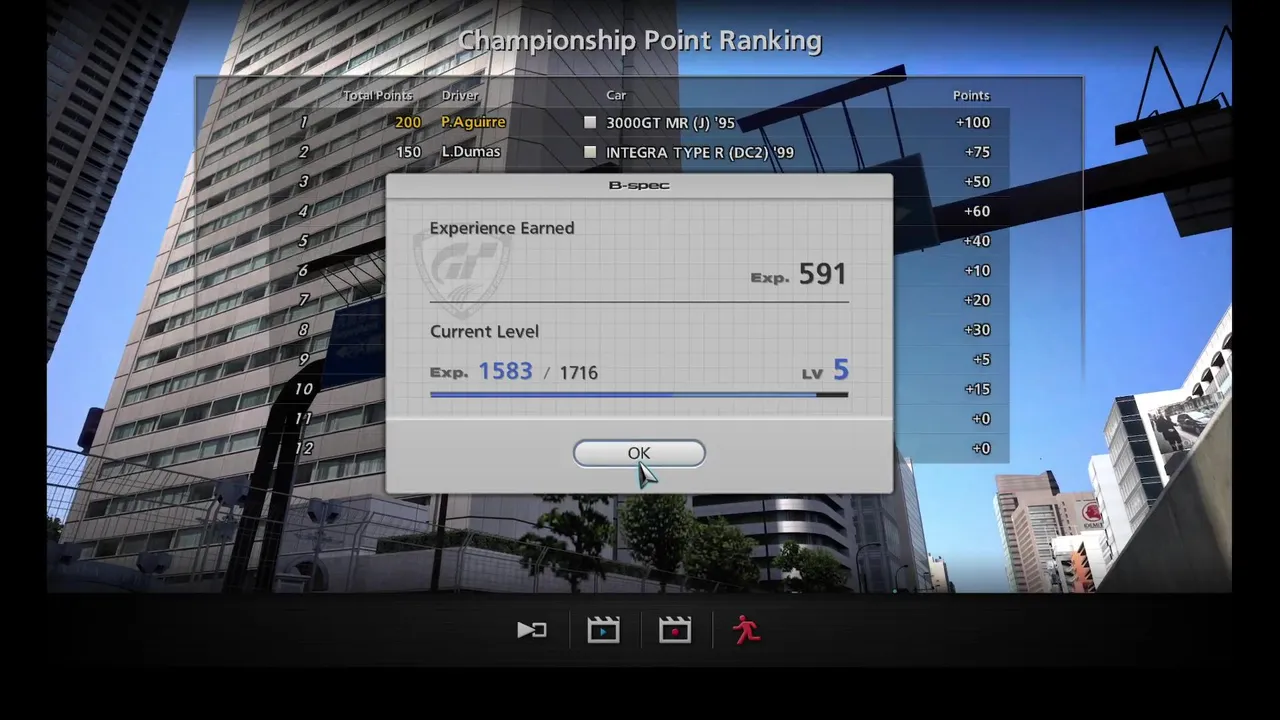
Task: Save replay with the red-dot clapperboard
Action: [x=675, y=629]
